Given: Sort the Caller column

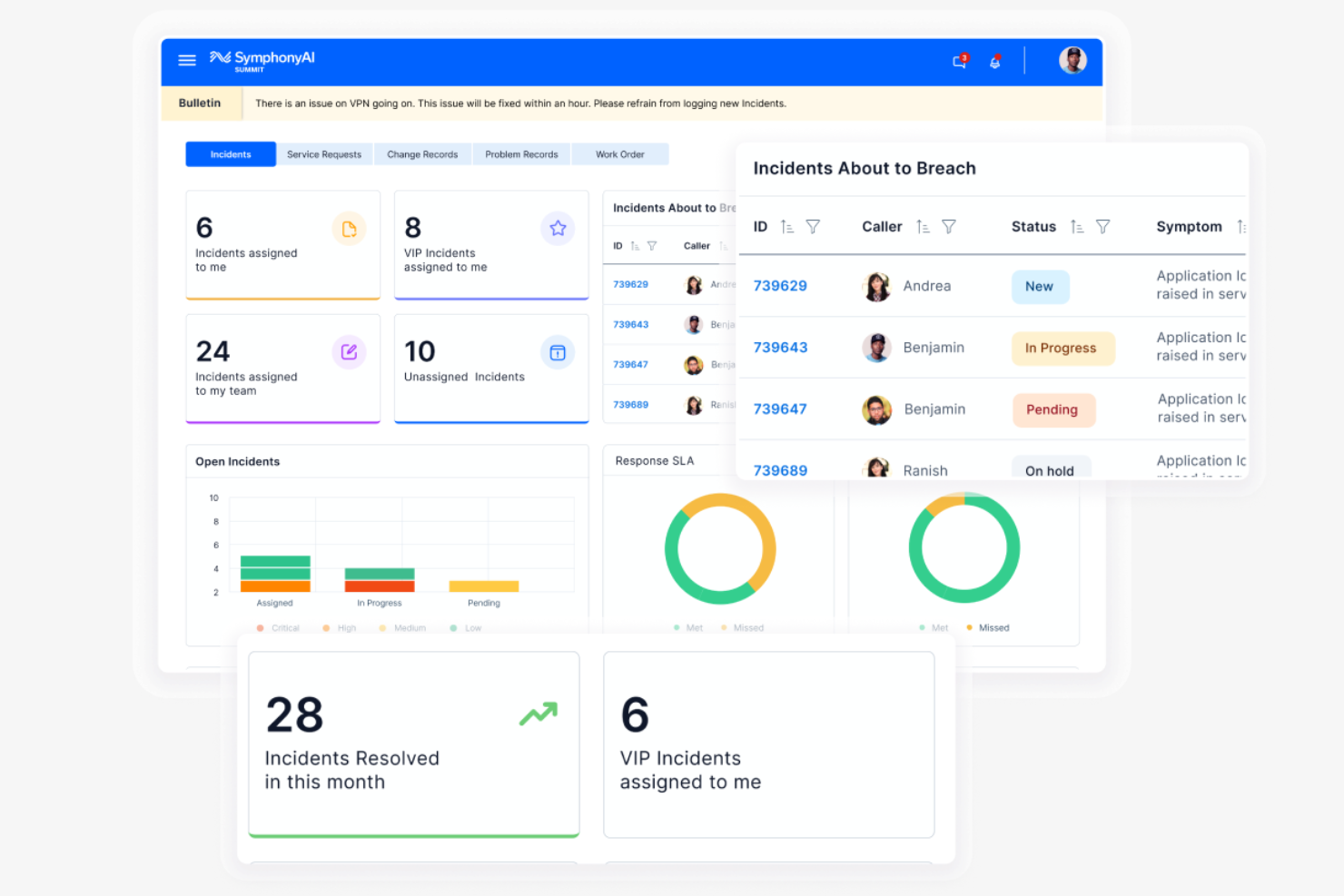Looking at the screenshot, I should pyautogui.click(x=923, y=226).
